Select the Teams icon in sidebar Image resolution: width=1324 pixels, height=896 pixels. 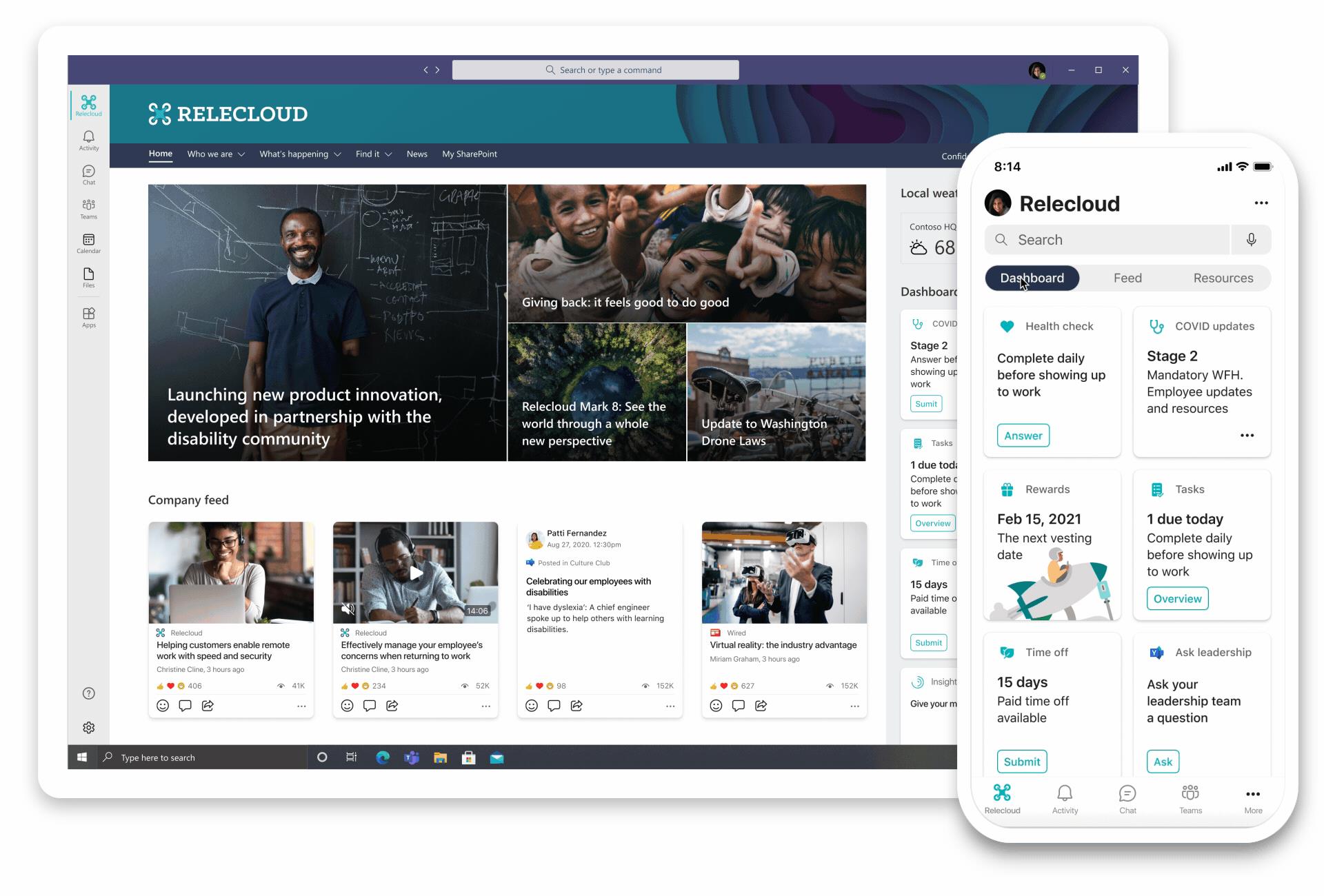click(x=89, y=208)
